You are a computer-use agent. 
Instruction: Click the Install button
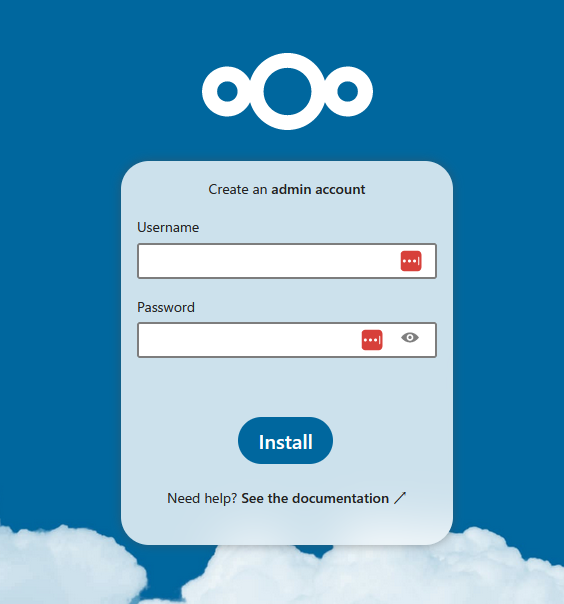(x=285, y=441)
